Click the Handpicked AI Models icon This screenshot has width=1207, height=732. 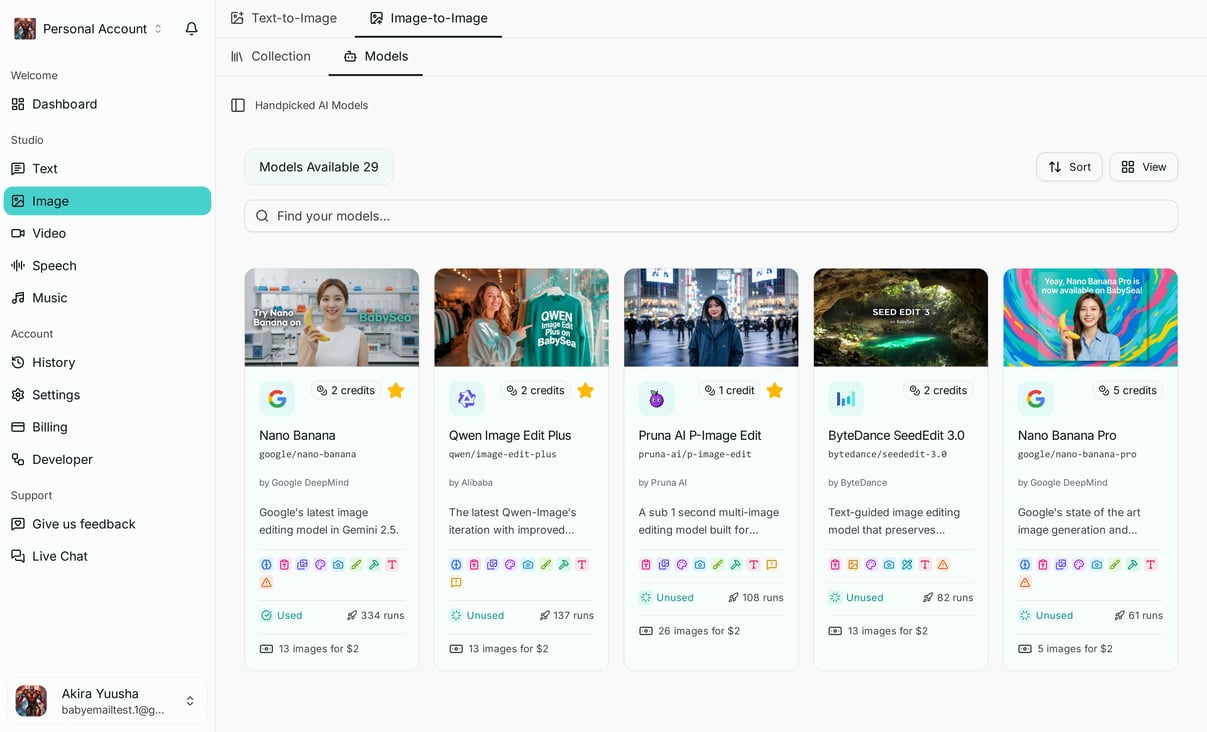237,104
